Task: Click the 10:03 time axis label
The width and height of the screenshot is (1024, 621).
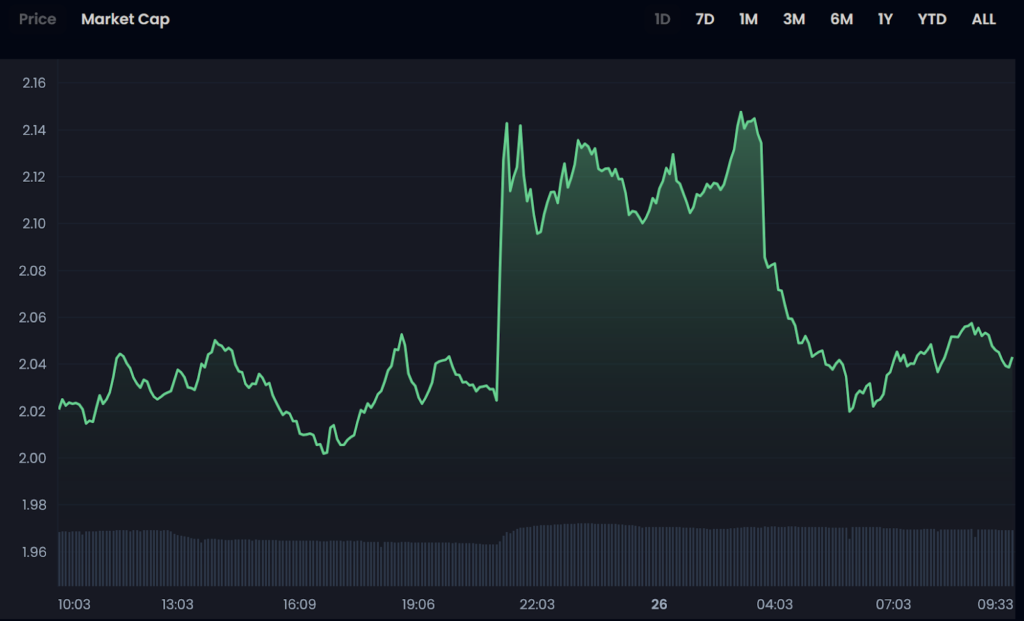Action: (74, 604)
